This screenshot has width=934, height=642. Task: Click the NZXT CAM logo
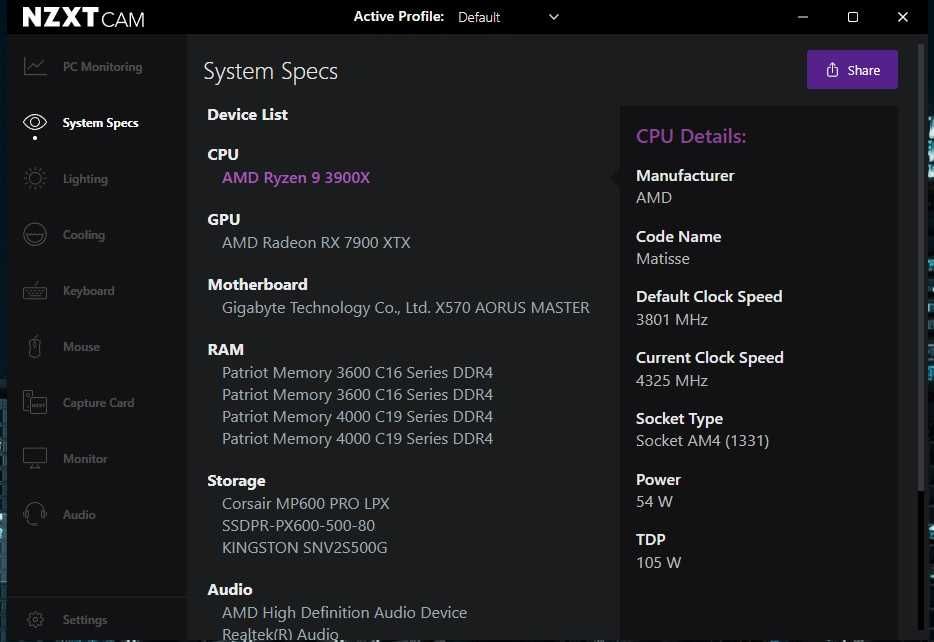click(x=83, y=17)
